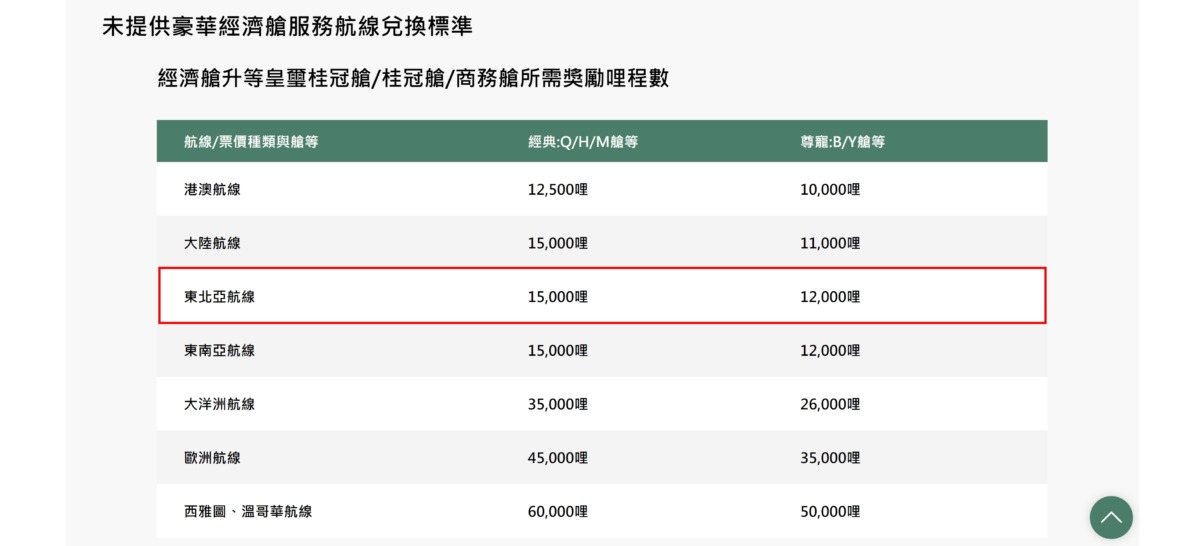The width and height of the screenshot is (1200, 546).
Task: Select the 歐洲航線 row label
Action: pyautogui.click(x=212, y=458)
